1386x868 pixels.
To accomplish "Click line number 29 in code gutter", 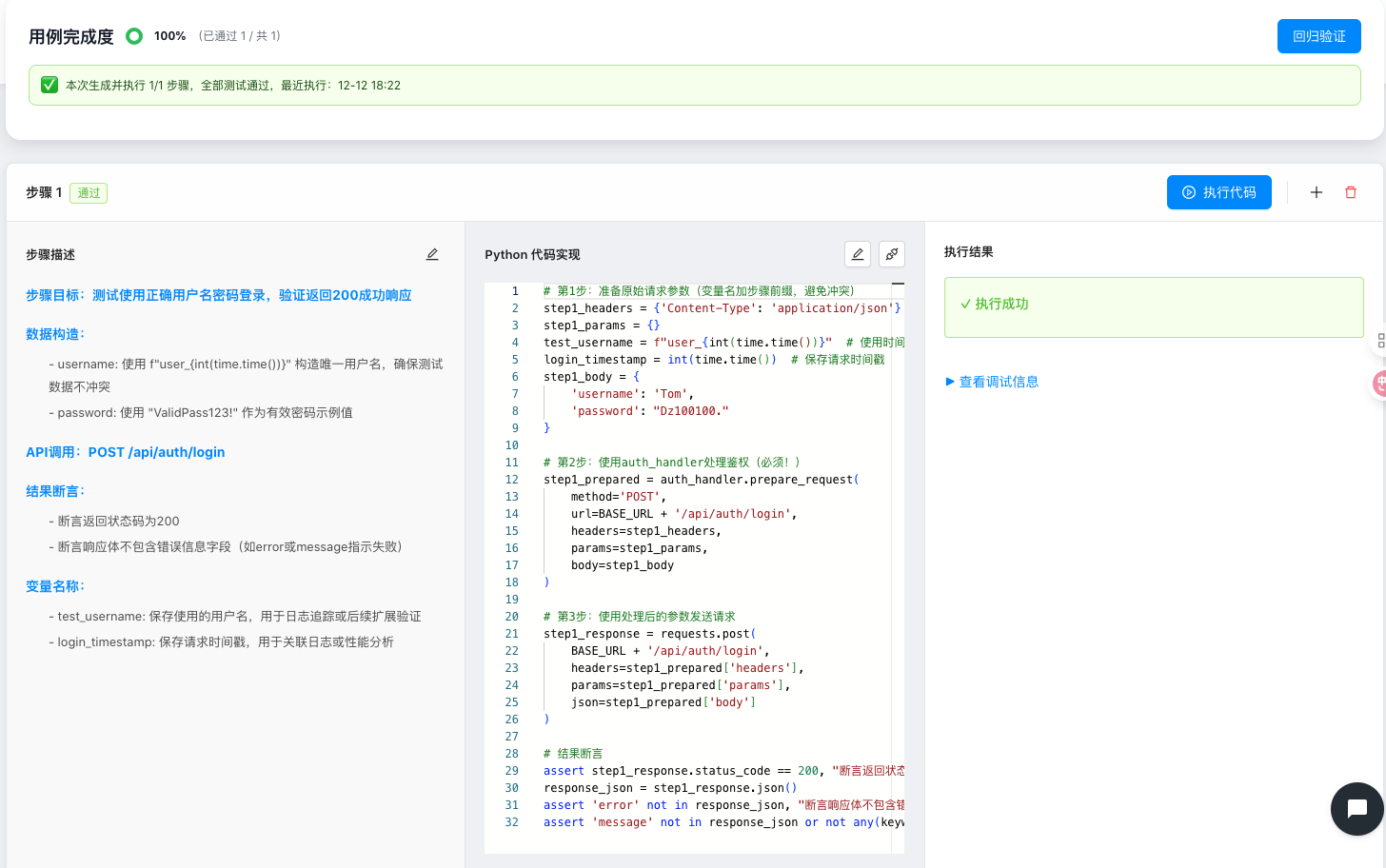I will (x=511, y=771).
